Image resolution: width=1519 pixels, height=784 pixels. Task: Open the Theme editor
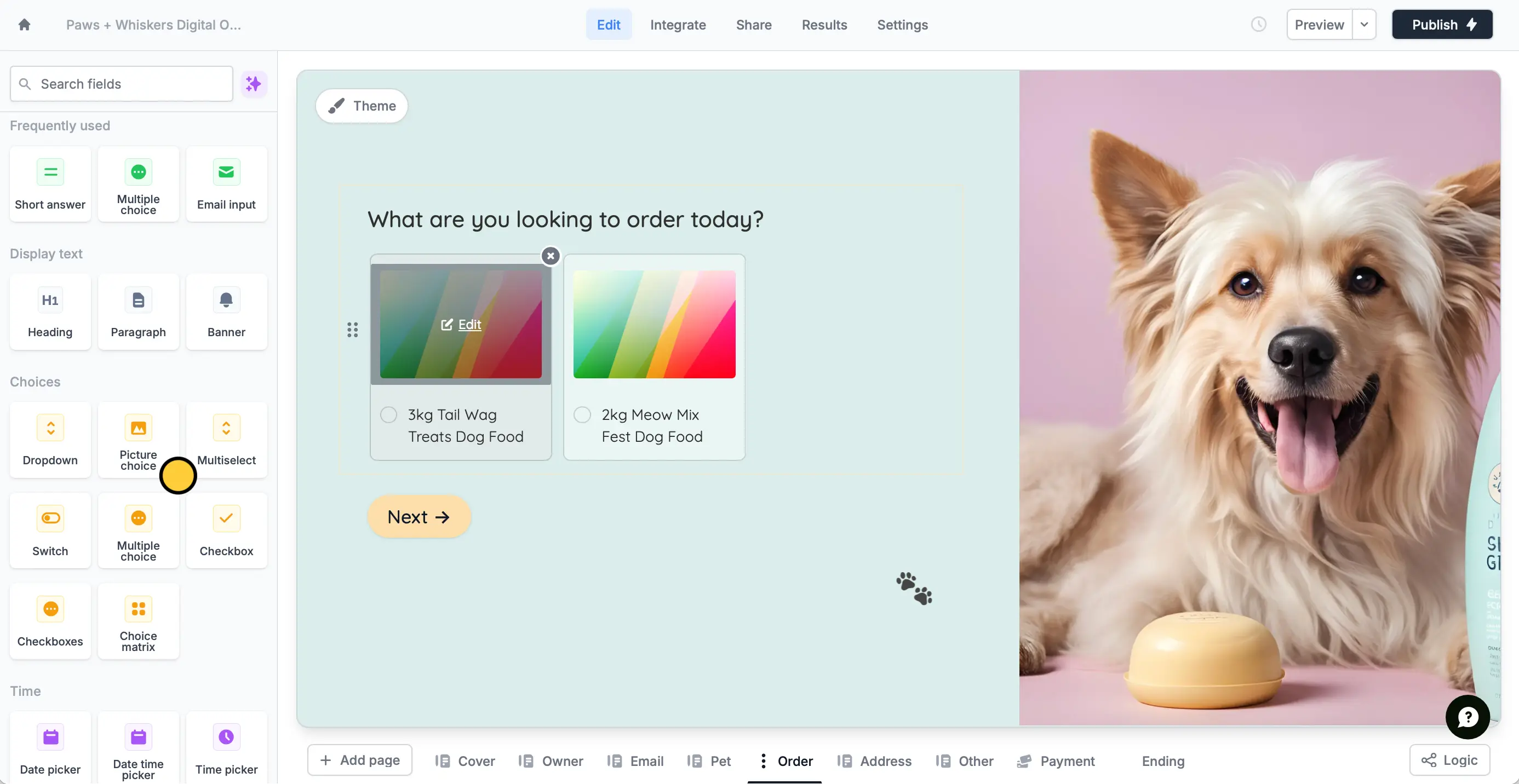[362, 106]
